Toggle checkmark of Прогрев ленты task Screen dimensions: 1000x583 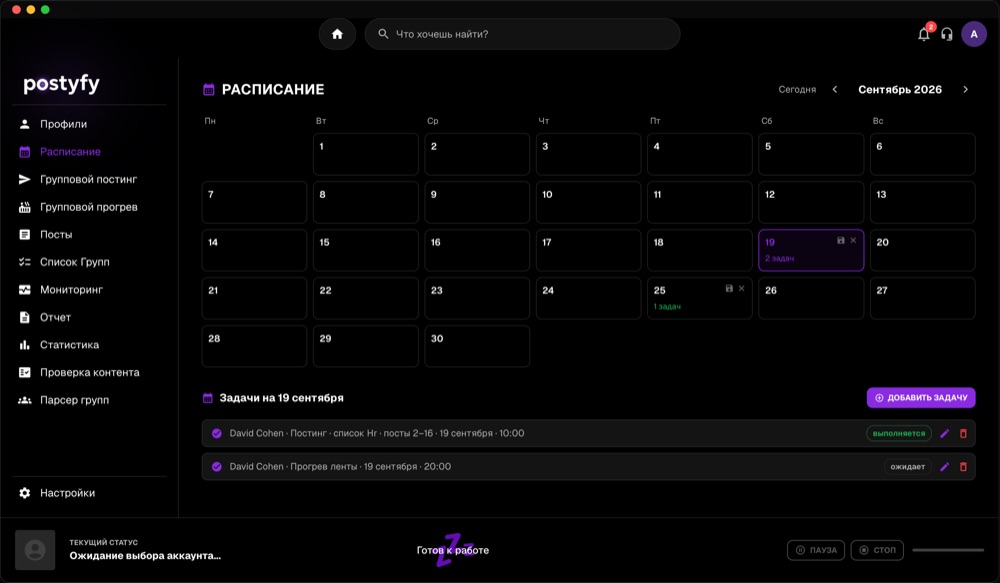(x=217, y=467)
